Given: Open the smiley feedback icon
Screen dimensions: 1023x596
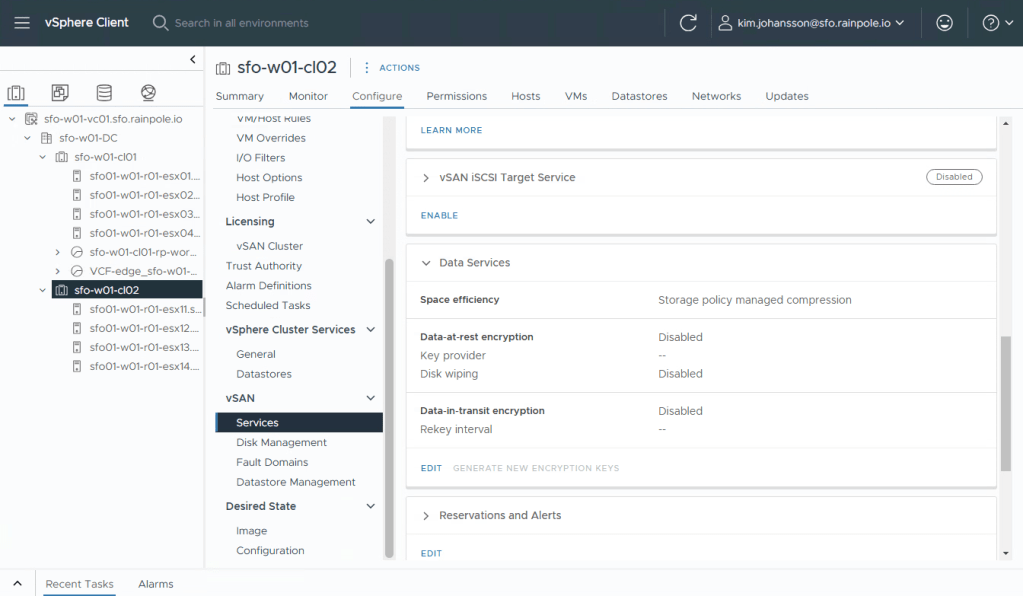Looking at the screenshot, I should (944, 23).
